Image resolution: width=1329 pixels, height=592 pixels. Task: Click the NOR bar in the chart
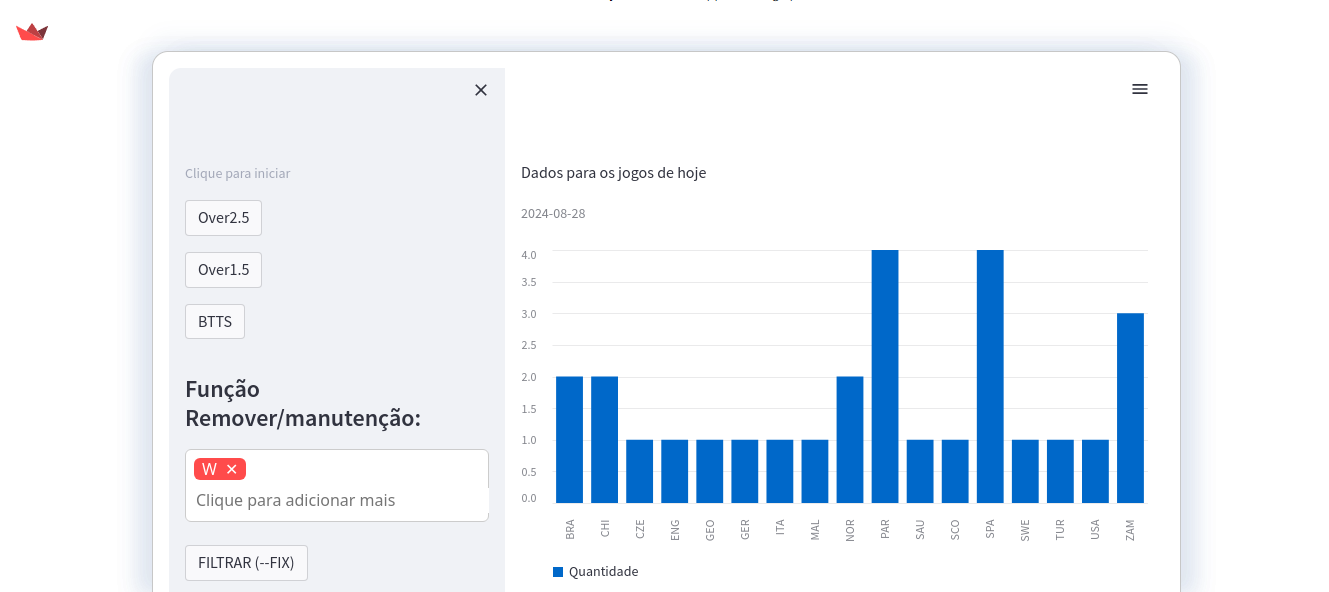tap(850, 440)
